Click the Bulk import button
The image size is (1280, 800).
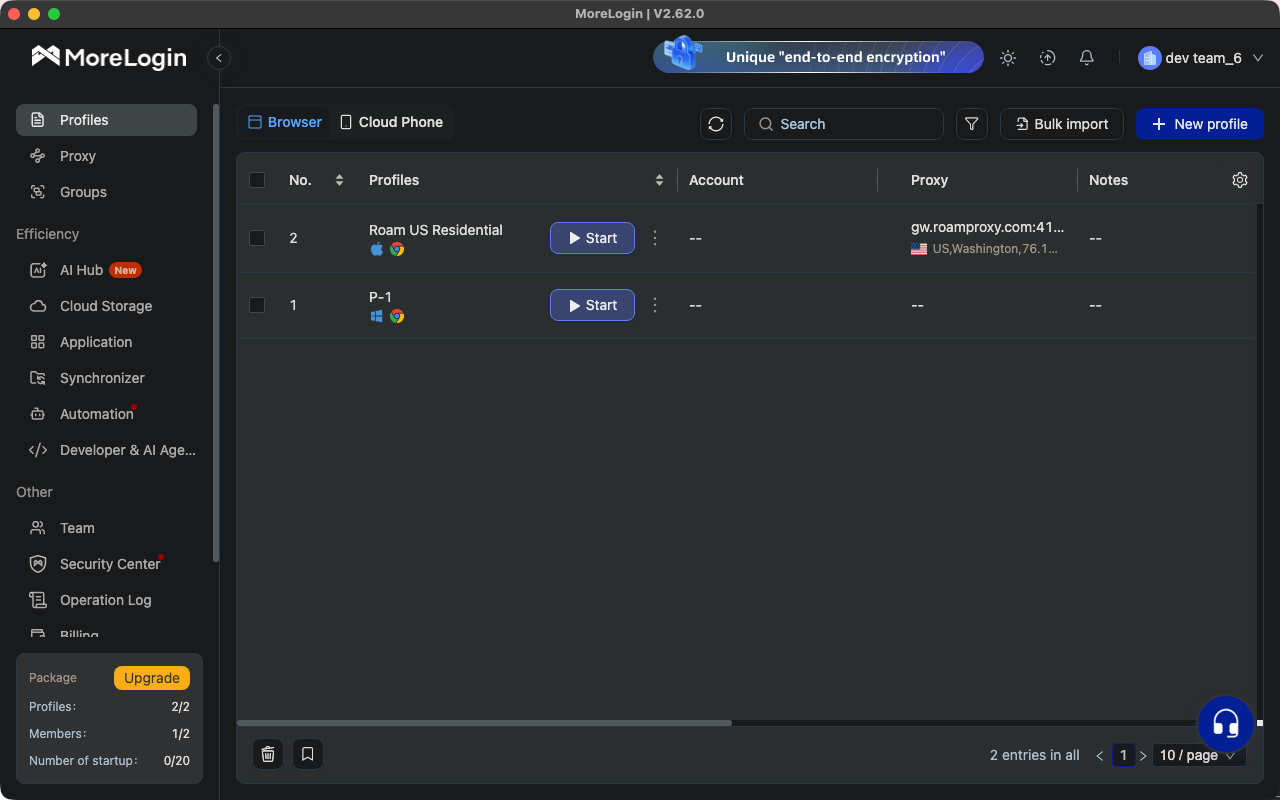tap(1062, 124)
